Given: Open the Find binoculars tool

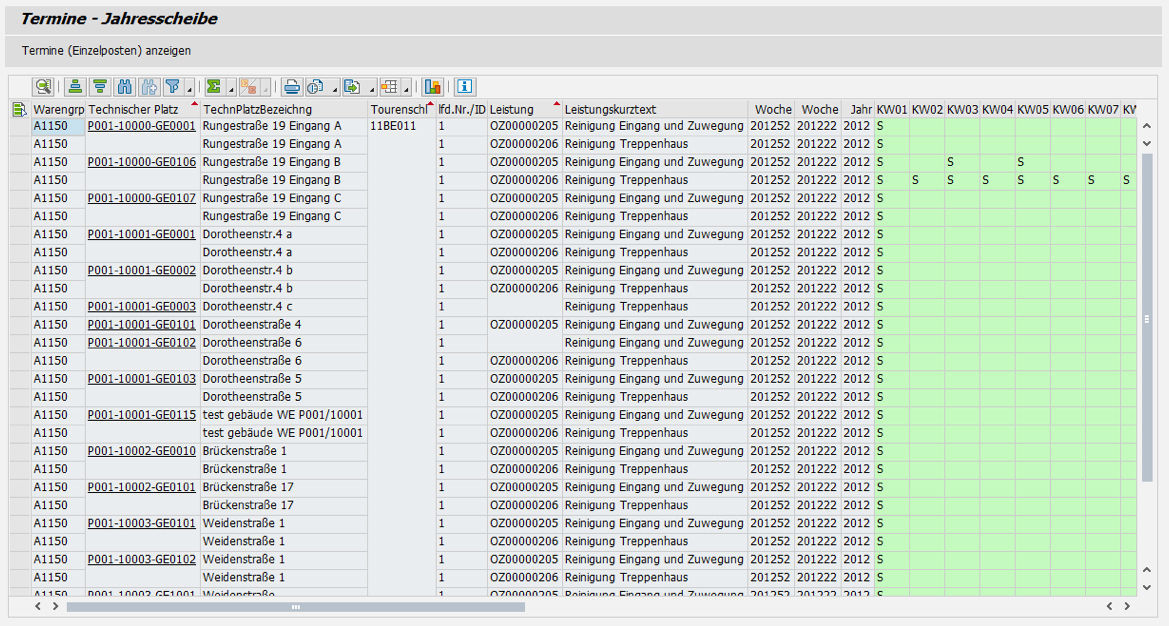Looking at the screenshot, I should [125, 87].
